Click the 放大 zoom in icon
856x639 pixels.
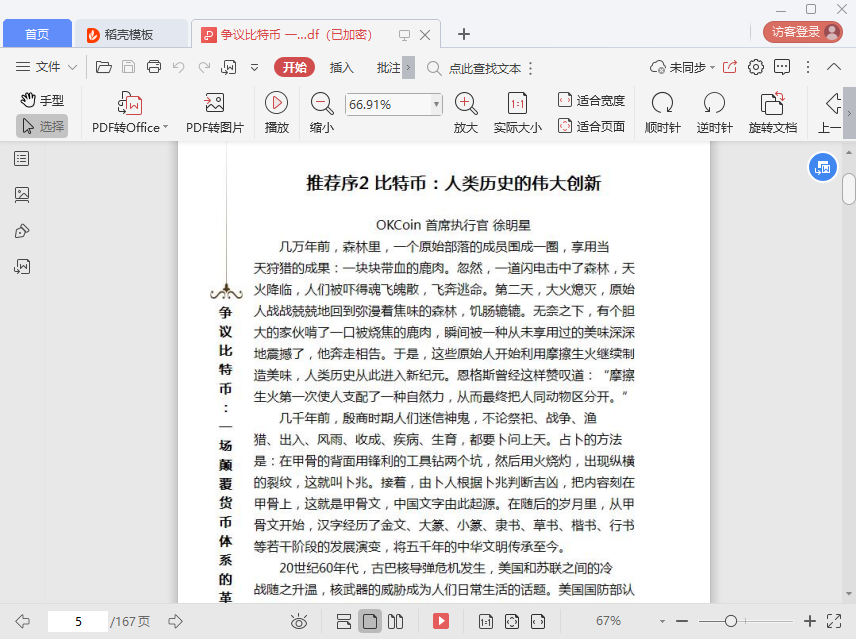(x=465, y=103)
